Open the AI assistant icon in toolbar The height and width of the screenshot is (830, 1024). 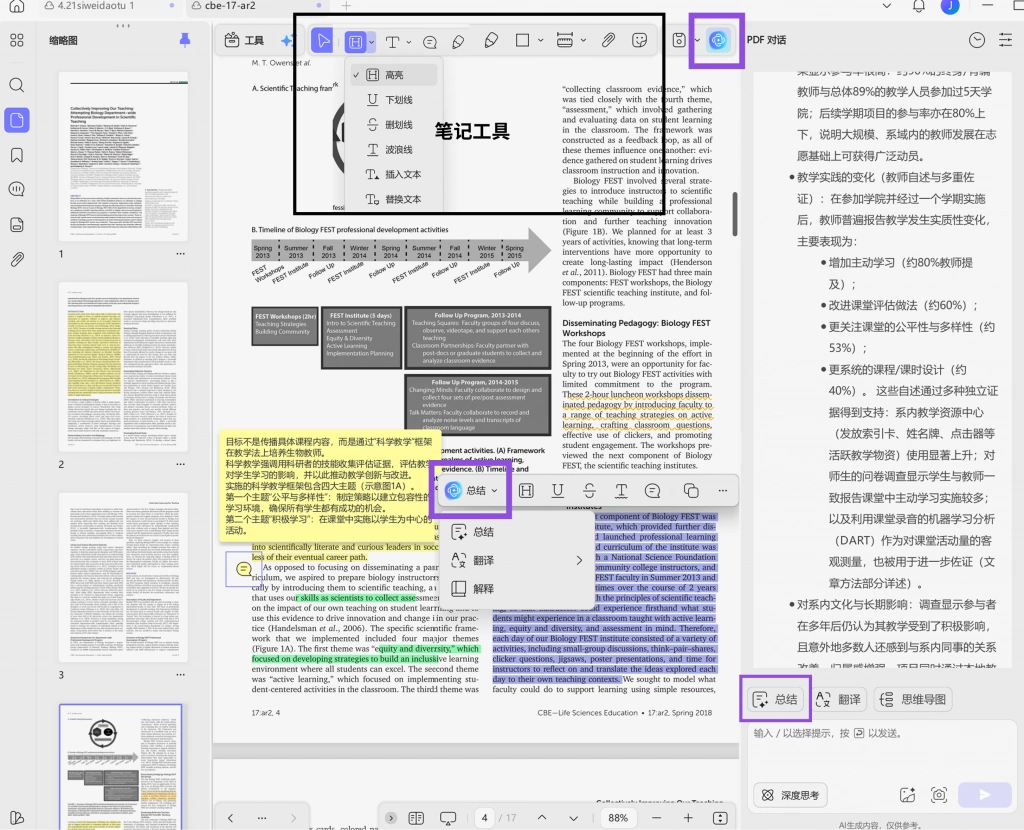click(717, 40)
